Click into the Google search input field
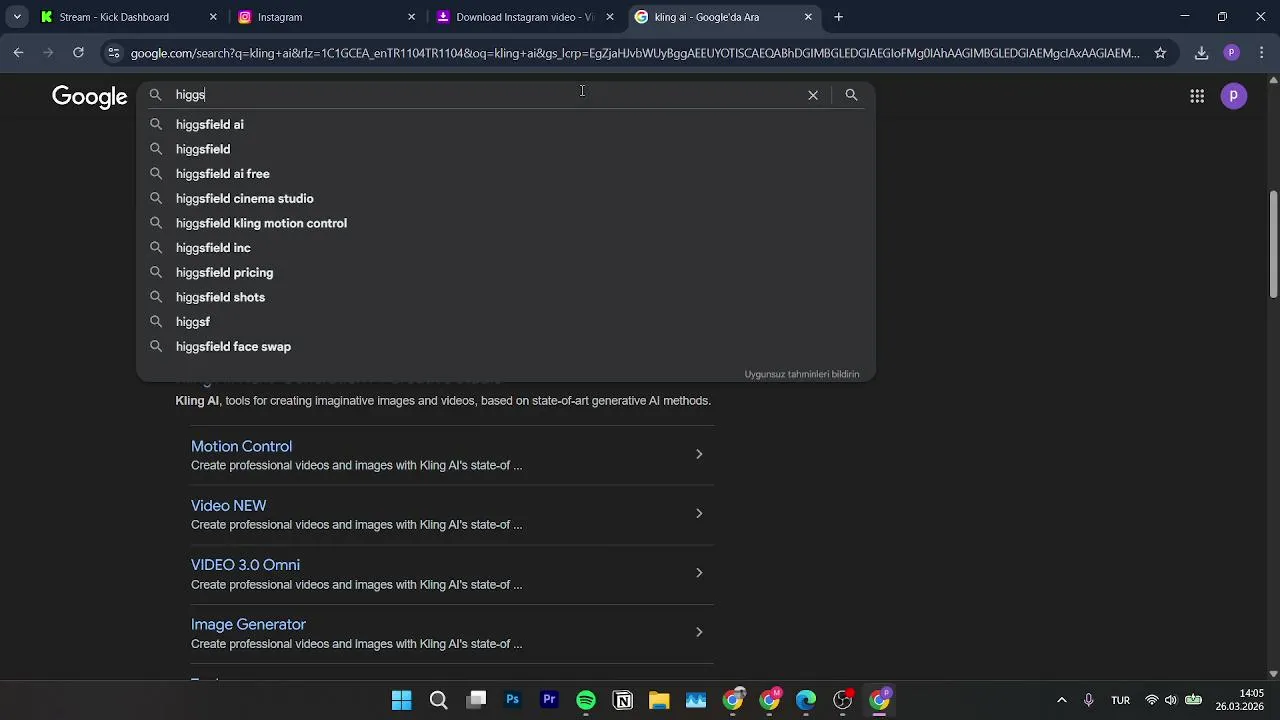 pos(485,95)
